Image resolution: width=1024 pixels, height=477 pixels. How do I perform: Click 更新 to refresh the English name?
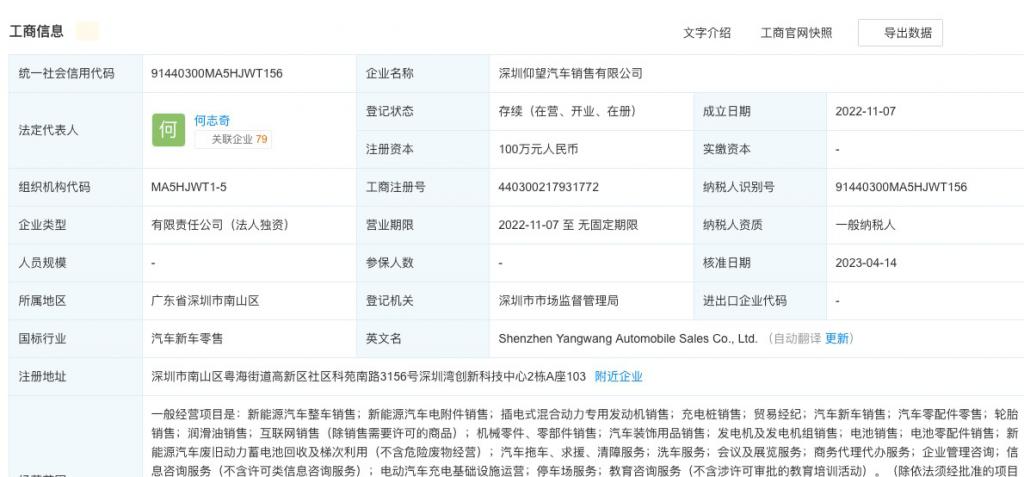[836, 339]
